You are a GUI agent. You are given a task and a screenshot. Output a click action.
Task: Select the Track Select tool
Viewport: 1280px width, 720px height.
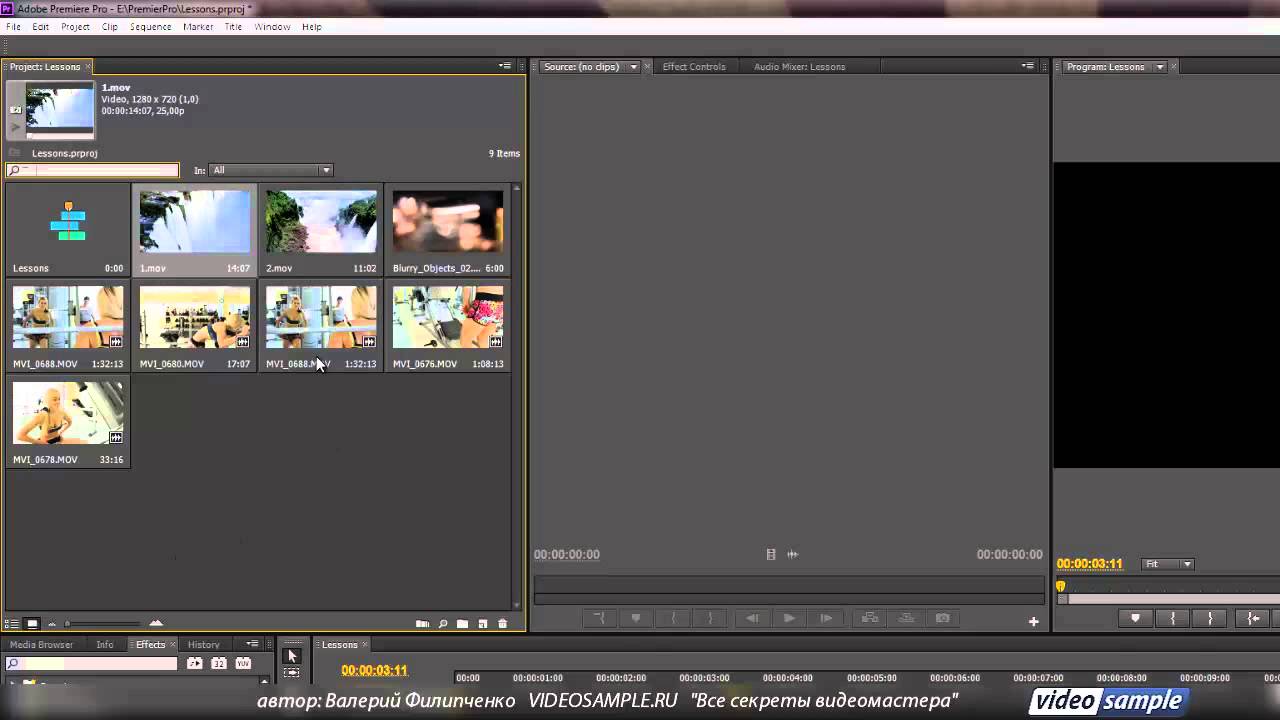pos(292,673)
